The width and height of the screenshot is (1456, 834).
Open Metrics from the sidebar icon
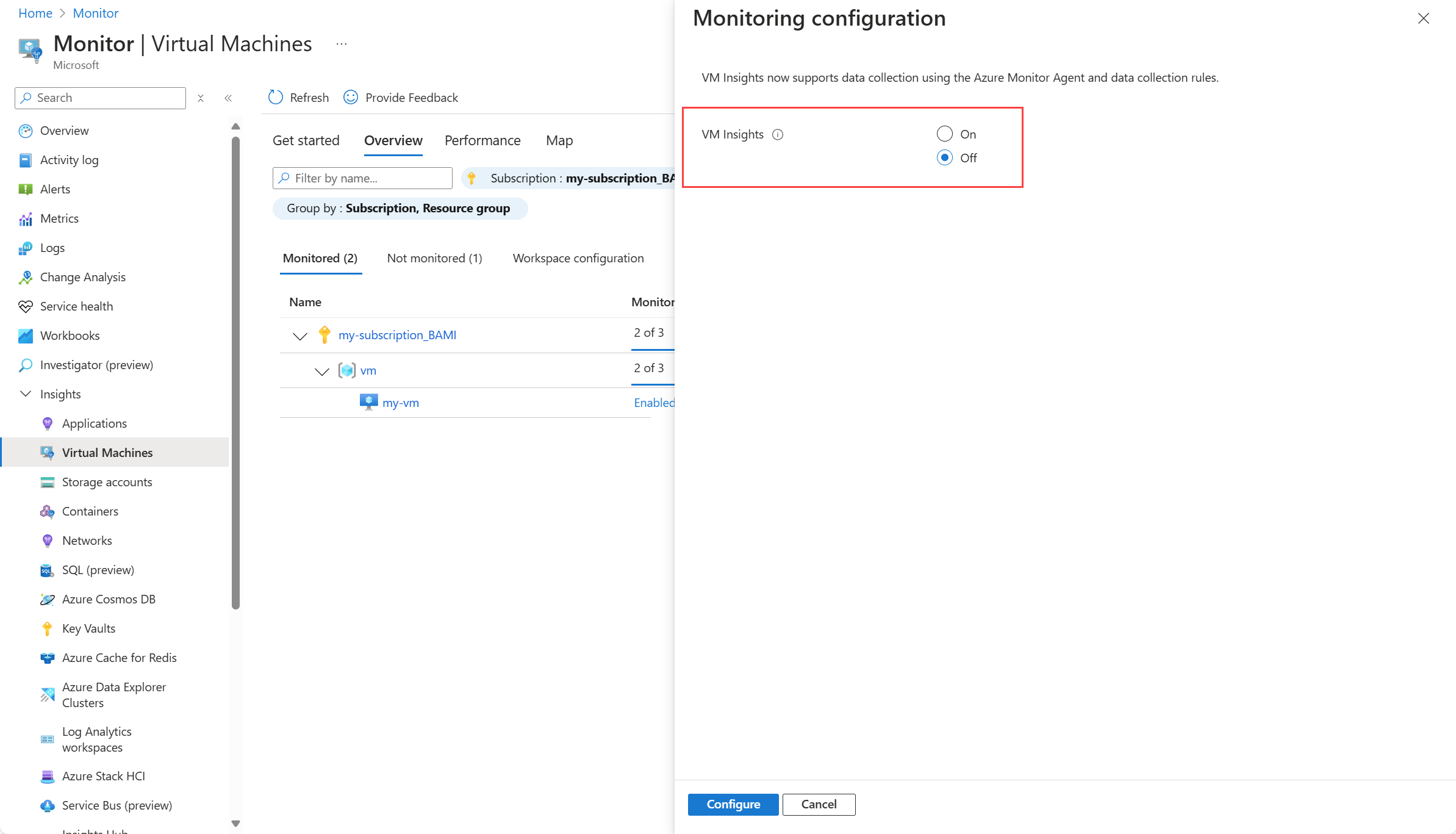click(x=26, y=219)
